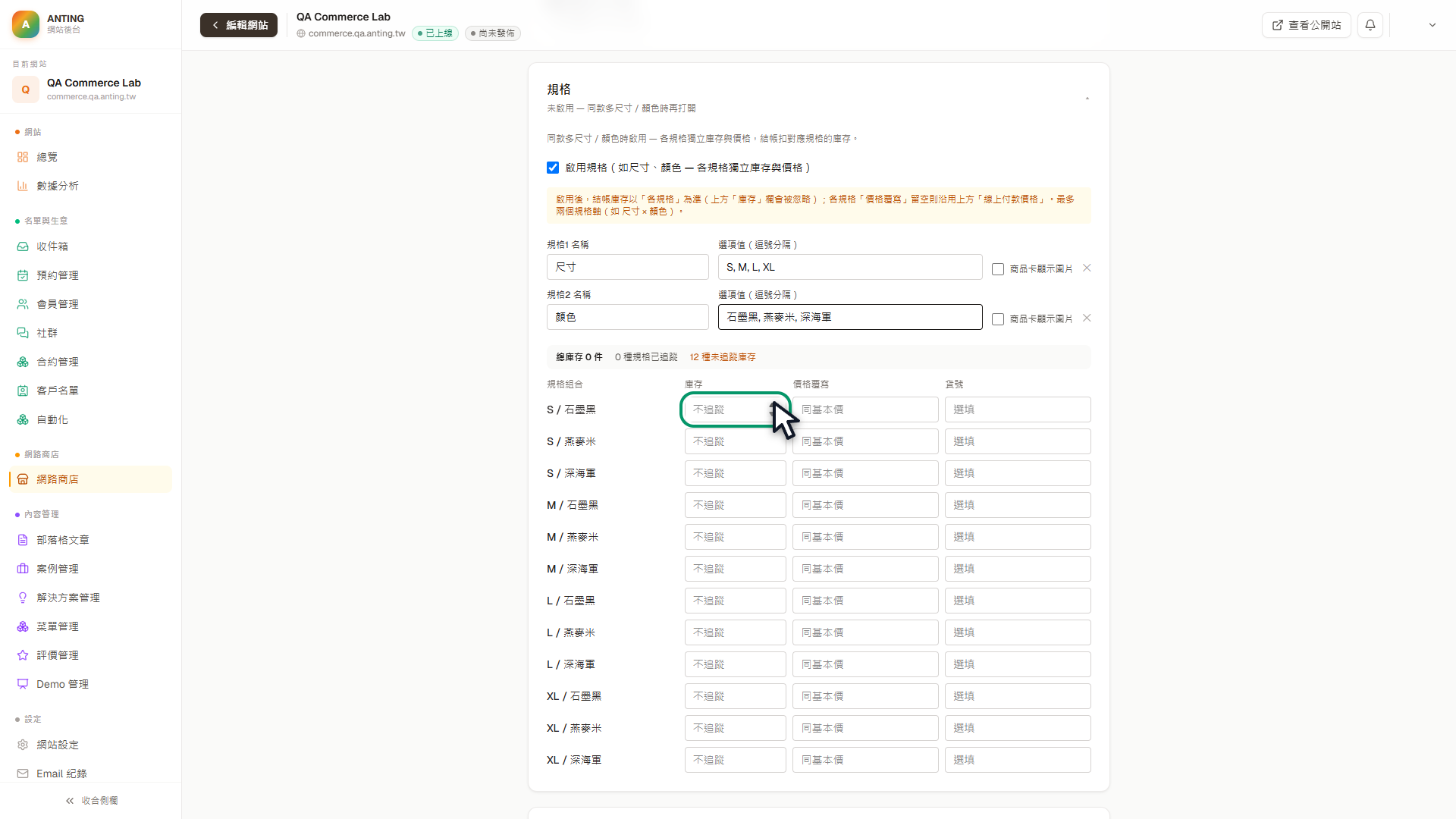The height and width of the screenshot is (819, 1456).
Task: Click the commerce.qa.anting.tw domain link
Action: (x=351, y=33)
